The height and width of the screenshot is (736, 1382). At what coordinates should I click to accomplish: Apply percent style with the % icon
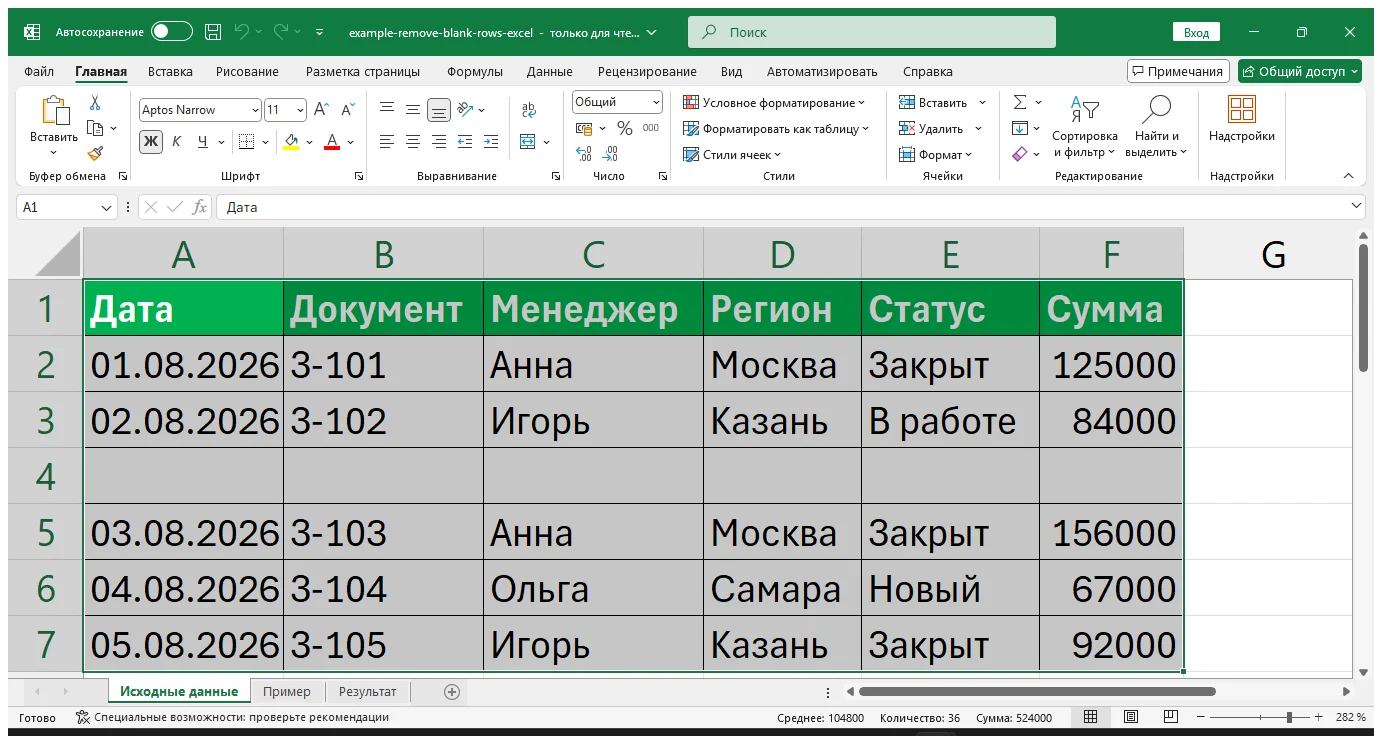(x=625, y=128)
